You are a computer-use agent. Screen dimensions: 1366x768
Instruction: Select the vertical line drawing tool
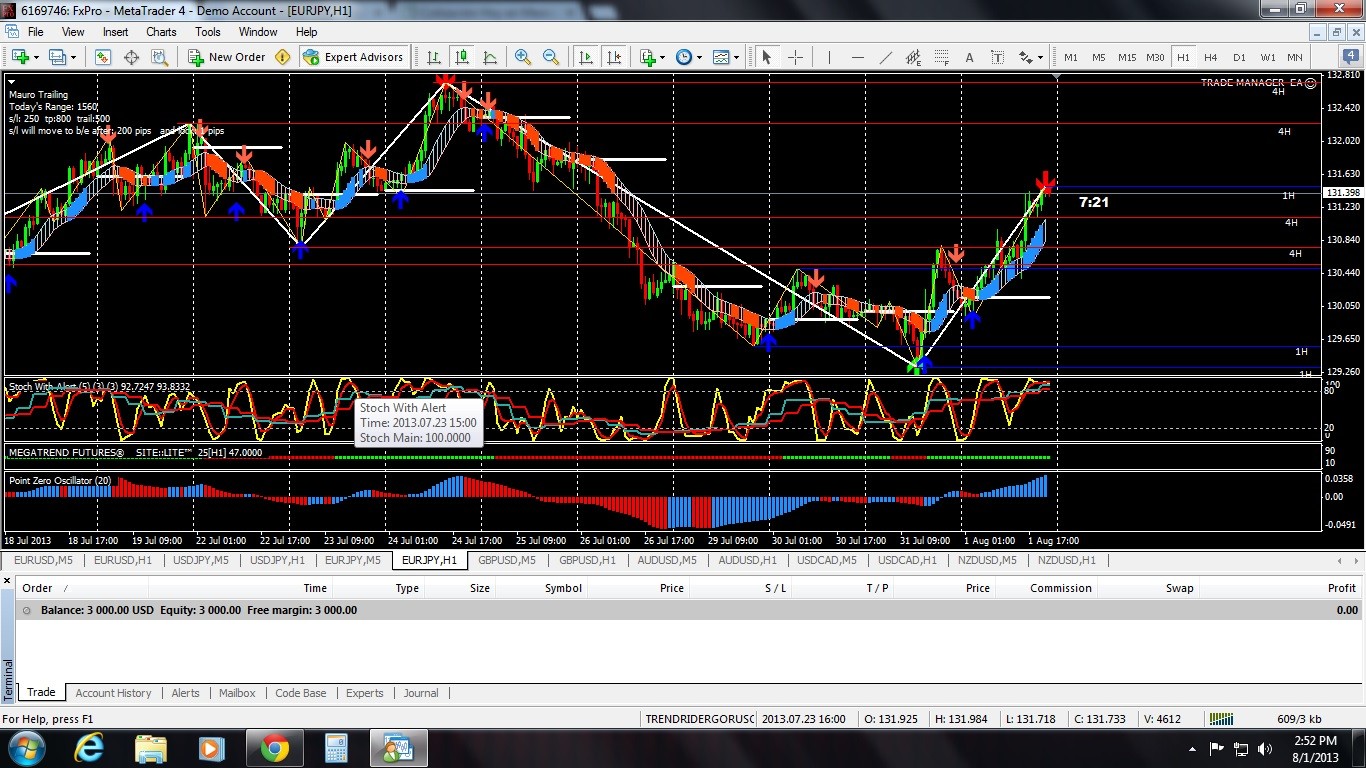tap(829, 57)
